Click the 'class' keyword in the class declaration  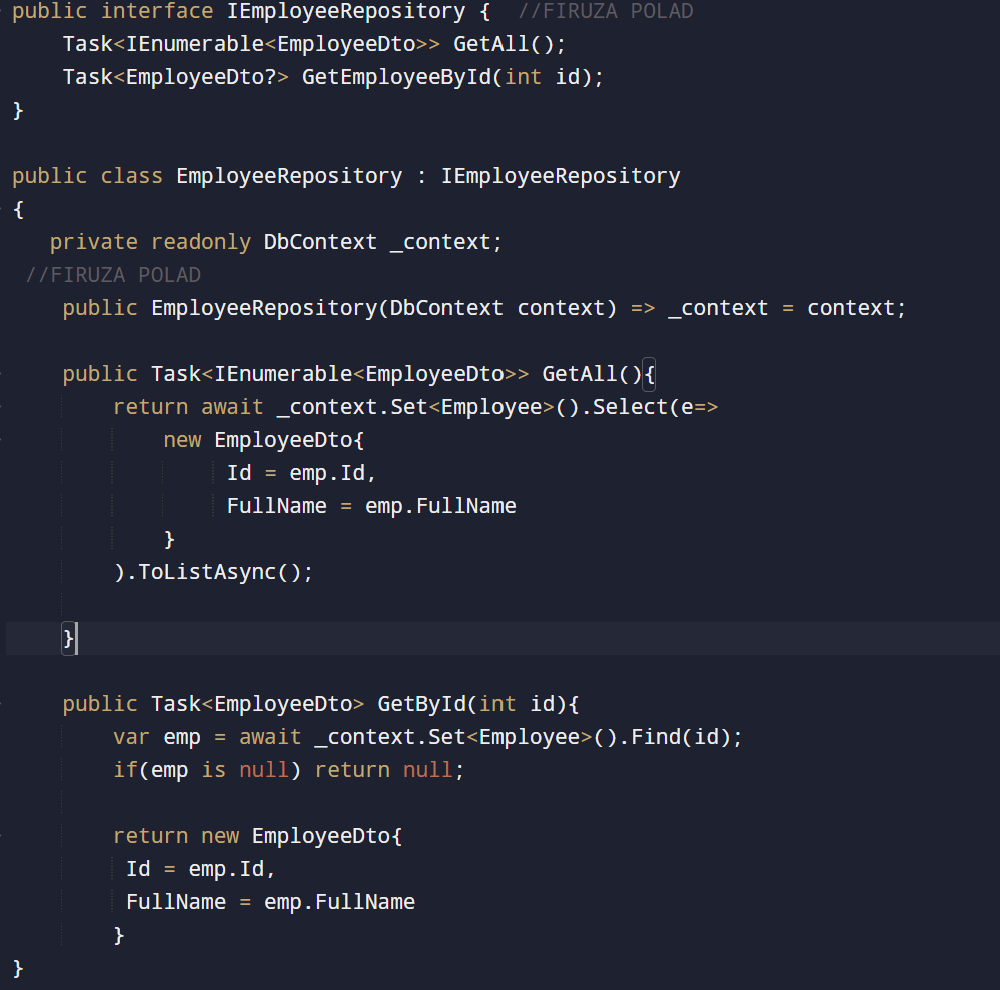131,176
